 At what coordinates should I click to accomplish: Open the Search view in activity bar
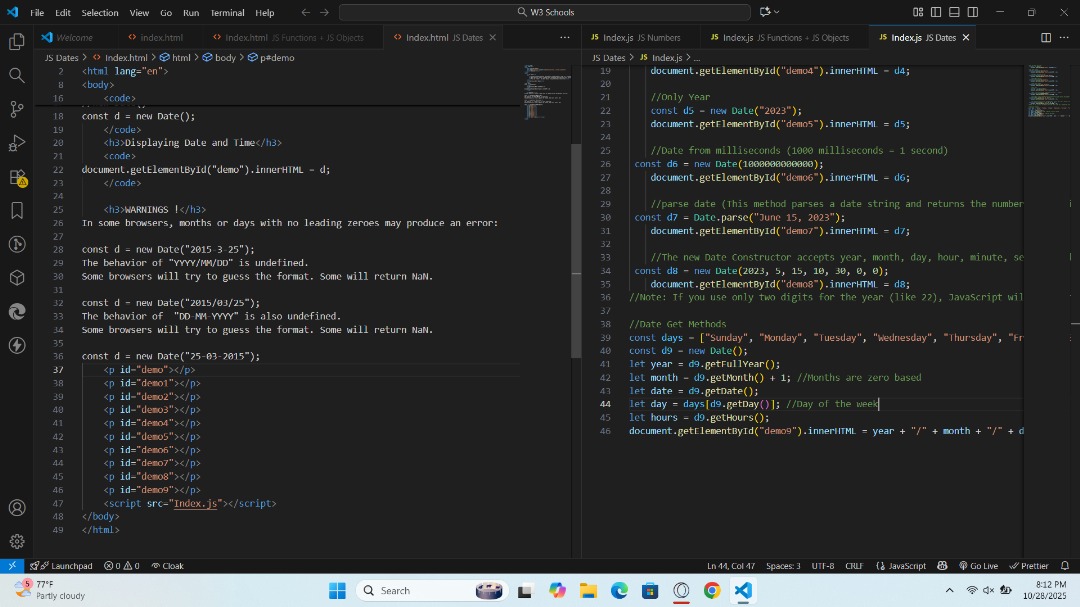[x=17, y=75]
